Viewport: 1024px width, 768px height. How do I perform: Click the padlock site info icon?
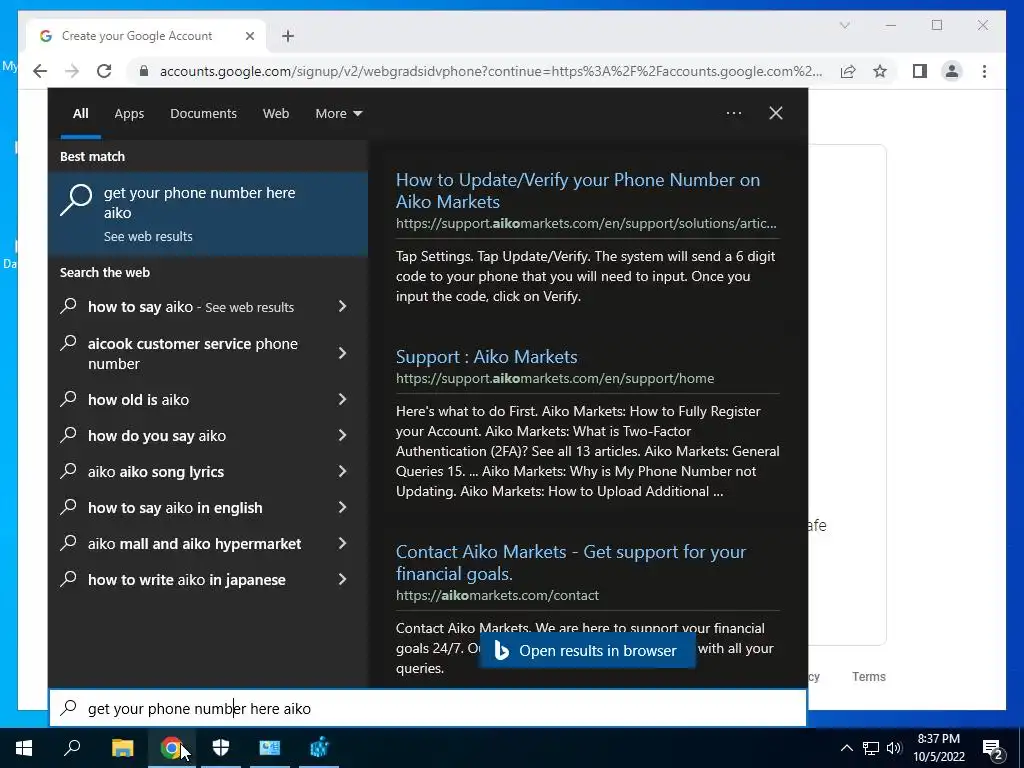144,71
